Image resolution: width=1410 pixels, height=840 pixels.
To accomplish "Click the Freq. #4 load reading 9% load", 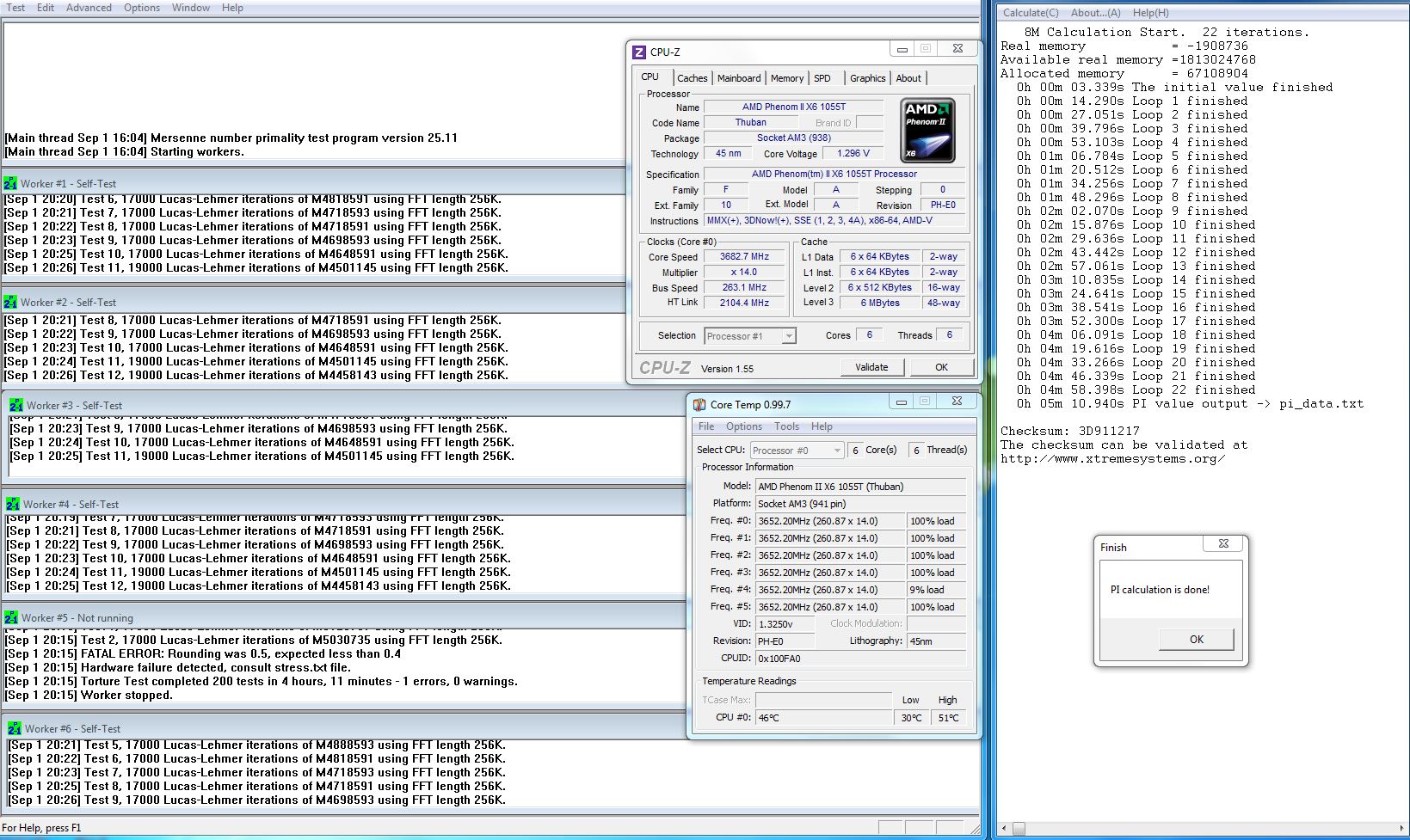I will (x=936, y=590).
